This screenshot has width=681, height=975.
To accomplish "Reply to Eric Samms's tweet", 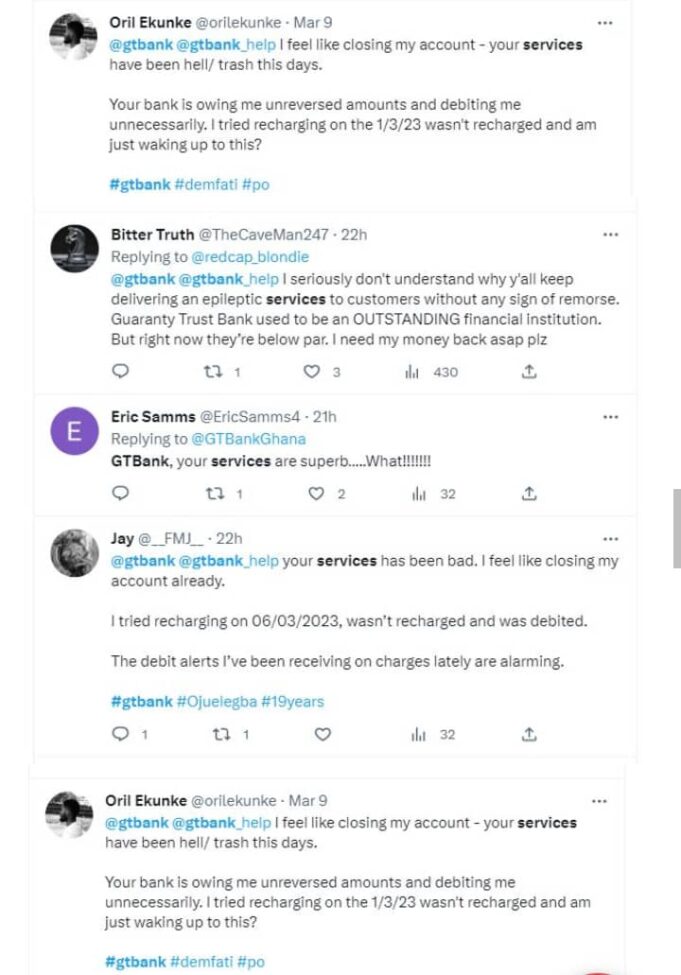I will coord(120,494).
